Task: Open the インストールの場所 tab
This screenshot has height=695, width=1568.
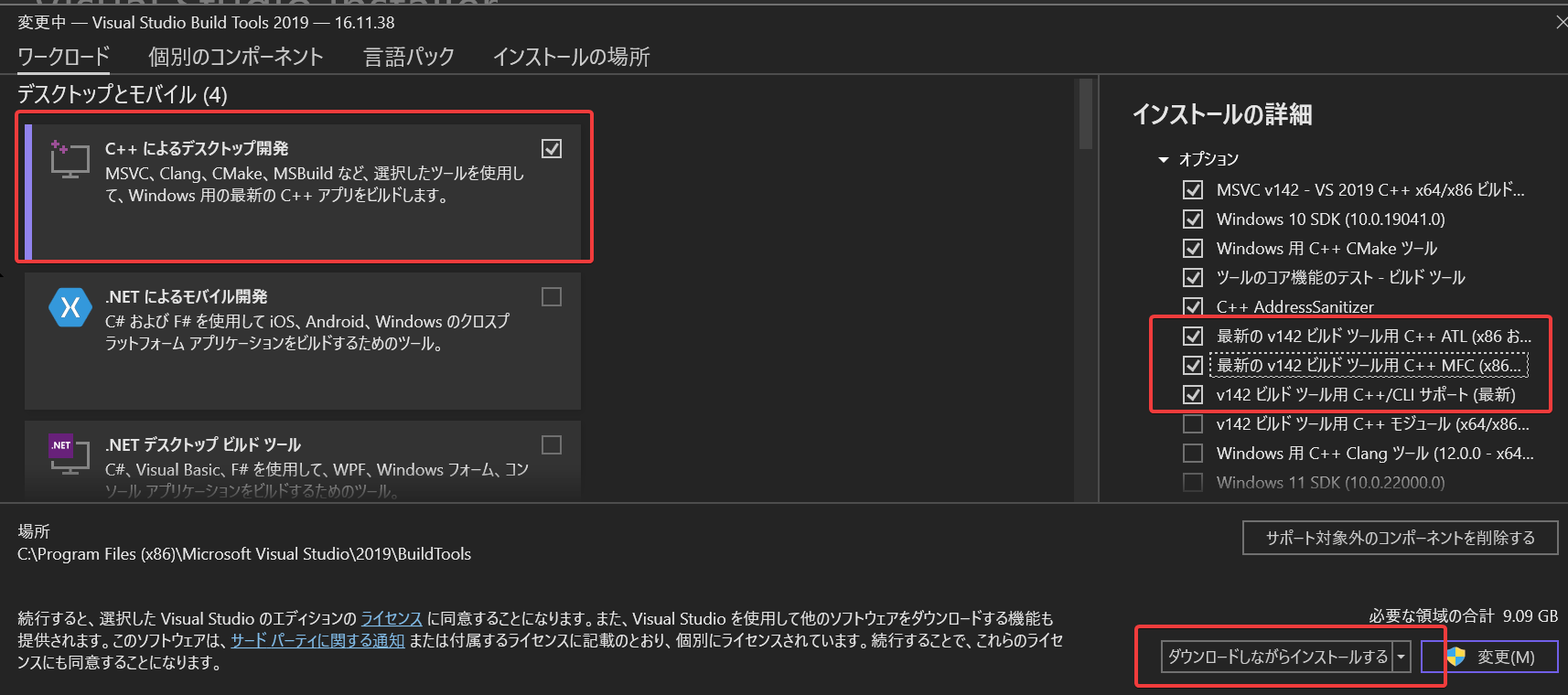Action: coord(572,57)
